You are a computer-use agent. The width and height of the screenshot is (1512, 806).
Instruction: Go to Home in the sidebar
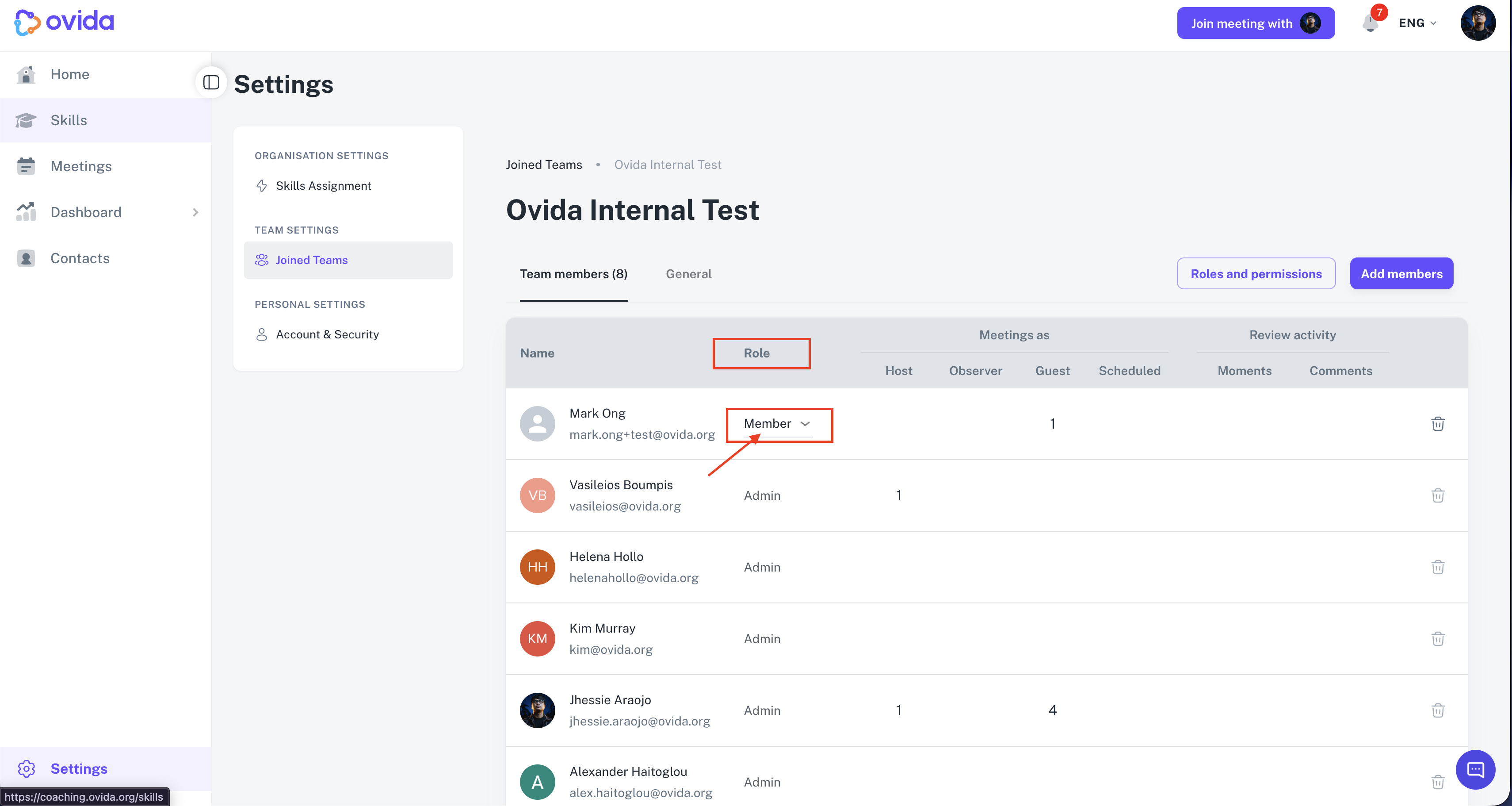tap(106, 74)
